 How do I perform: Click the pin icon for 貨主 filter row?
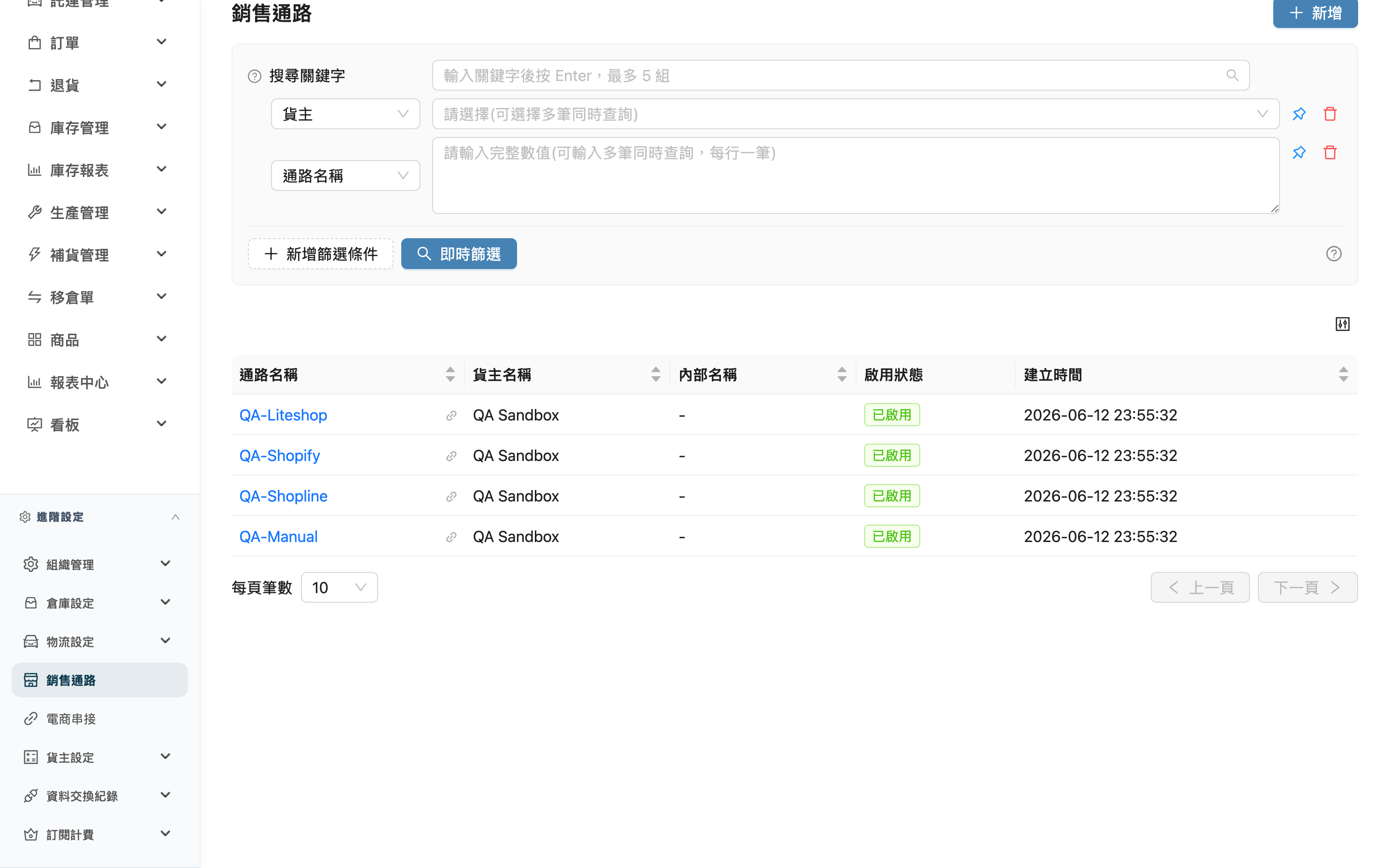(x=1299, y=114)
